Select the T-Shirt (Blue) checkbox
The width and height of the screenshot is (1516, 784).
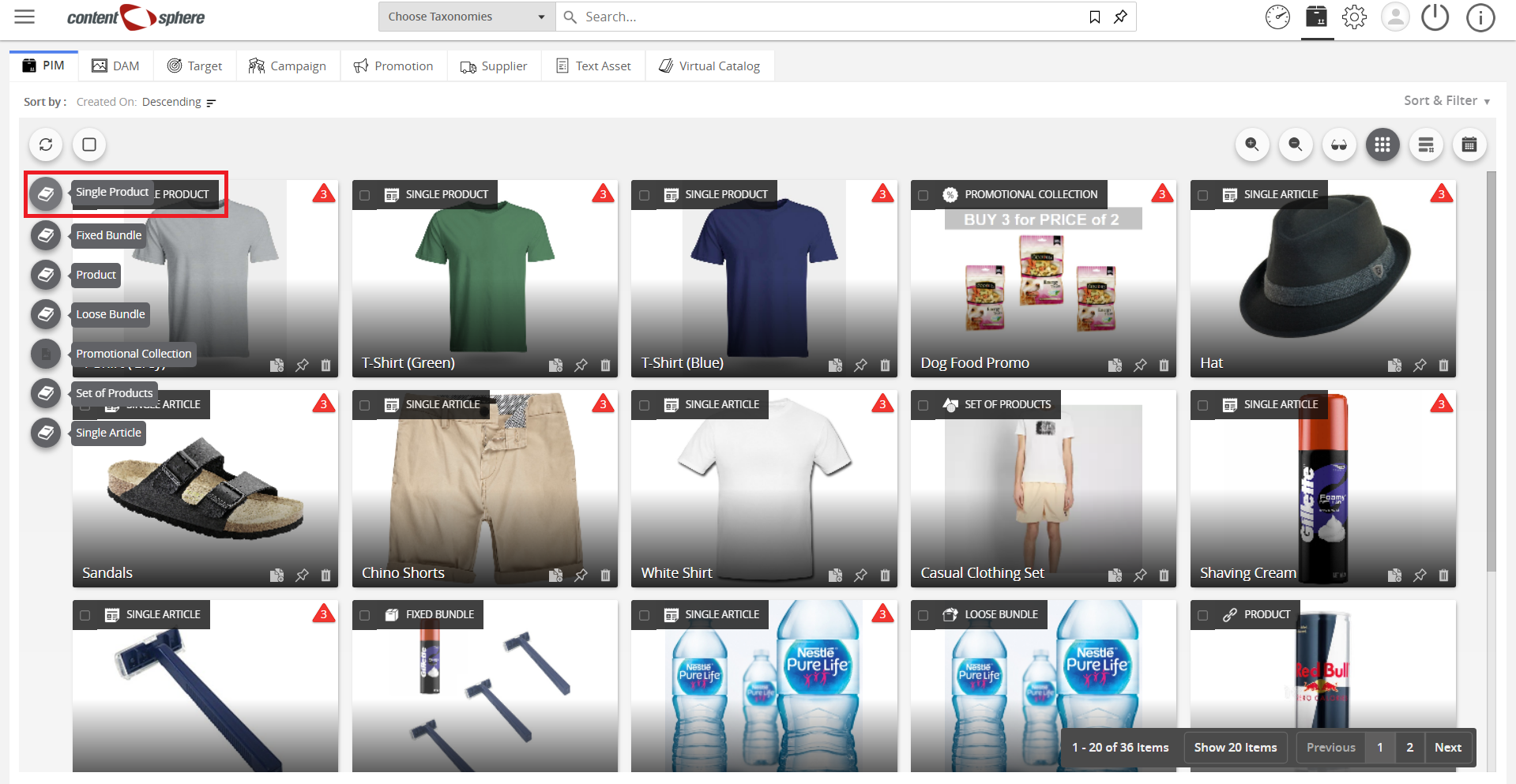pyautogui.click(x=645, y=195)
